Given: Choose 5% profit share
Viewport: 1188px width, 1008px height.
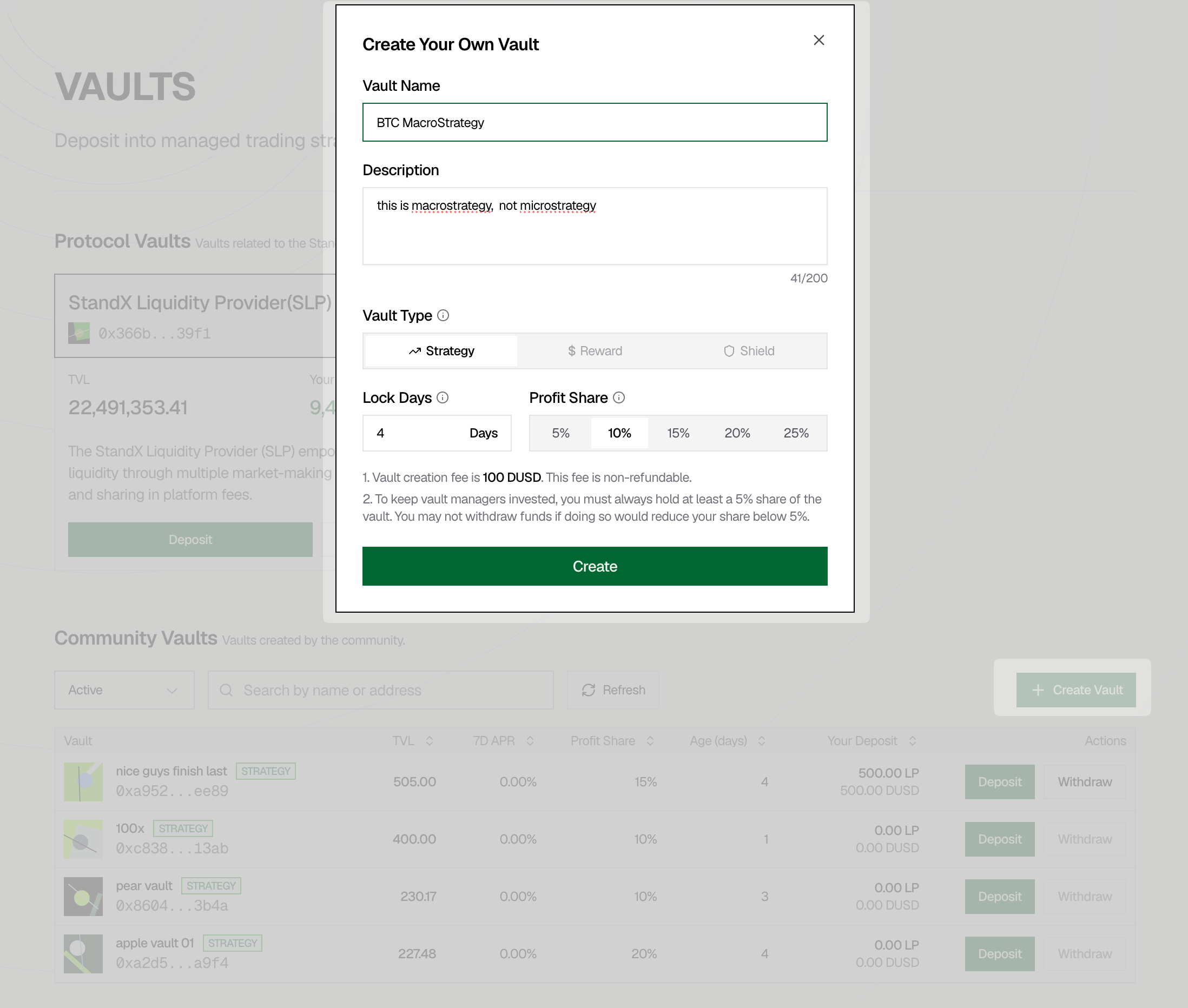Looking at the screenshot, I should tap(560, 433).
